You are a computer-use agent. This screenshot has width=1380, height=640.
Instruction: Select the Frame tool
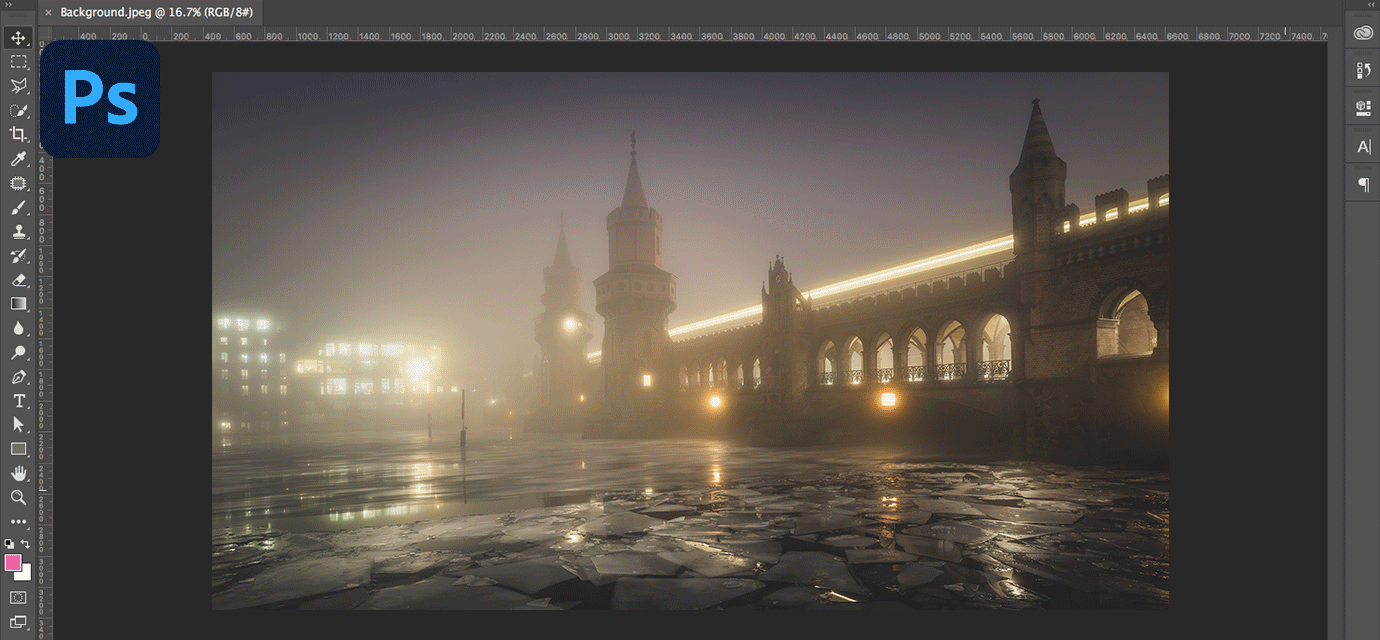18,183
